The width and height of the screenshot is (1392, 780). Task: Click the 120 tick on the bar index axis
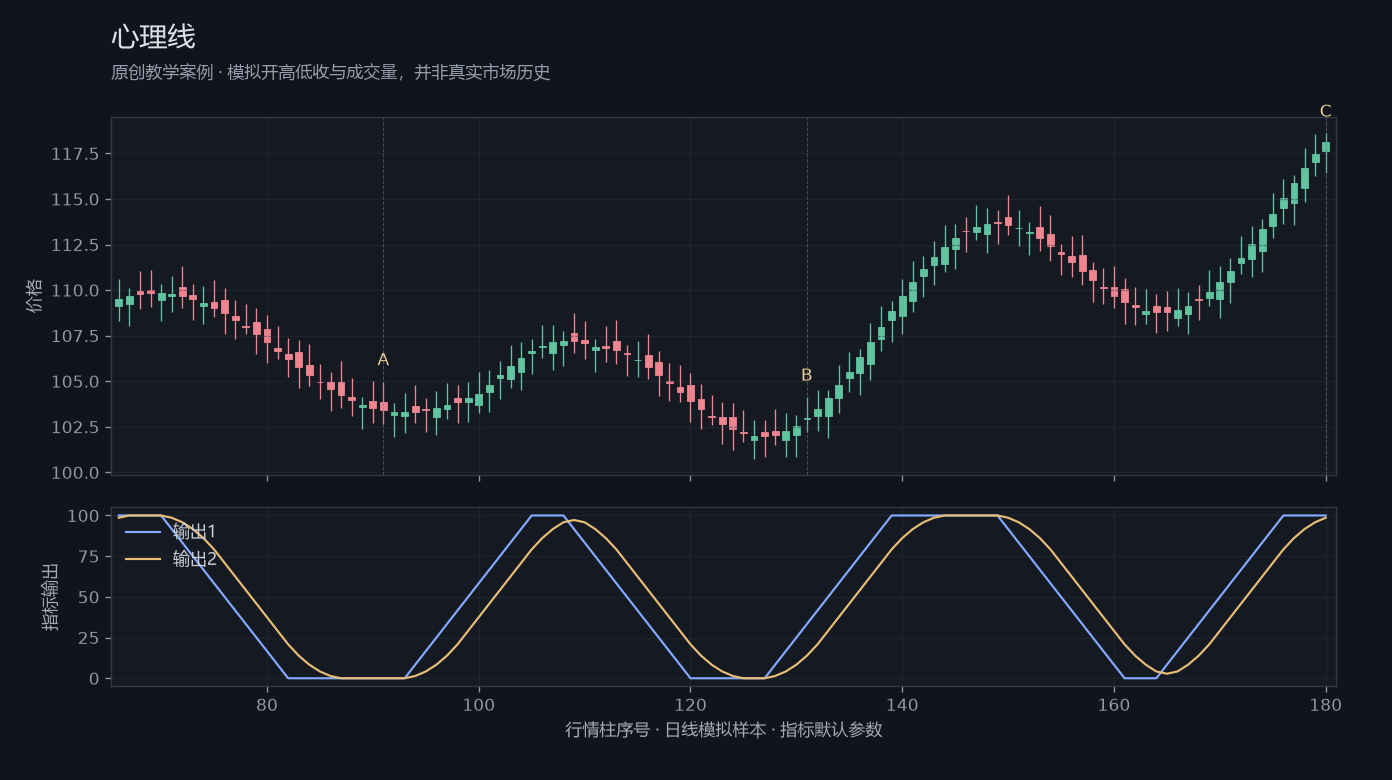690,703
